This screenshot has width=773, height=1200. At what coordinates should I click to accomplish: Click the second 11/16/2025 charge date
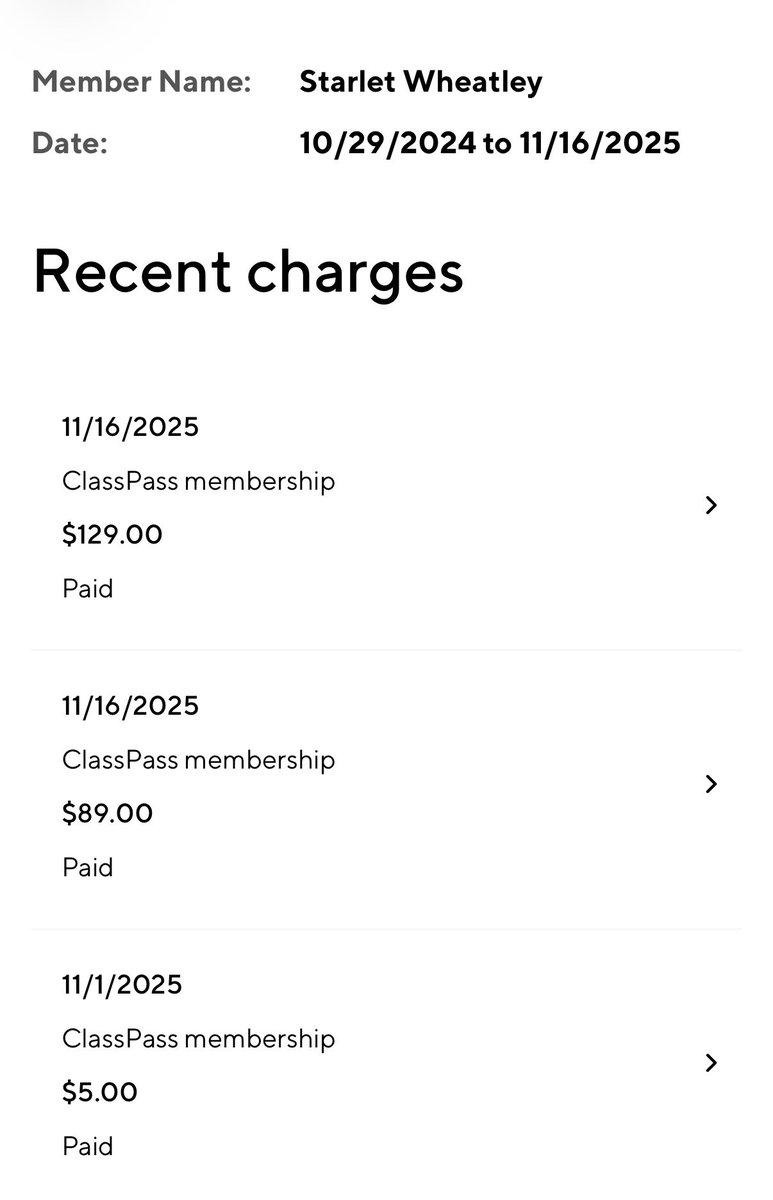pos(130,706)
